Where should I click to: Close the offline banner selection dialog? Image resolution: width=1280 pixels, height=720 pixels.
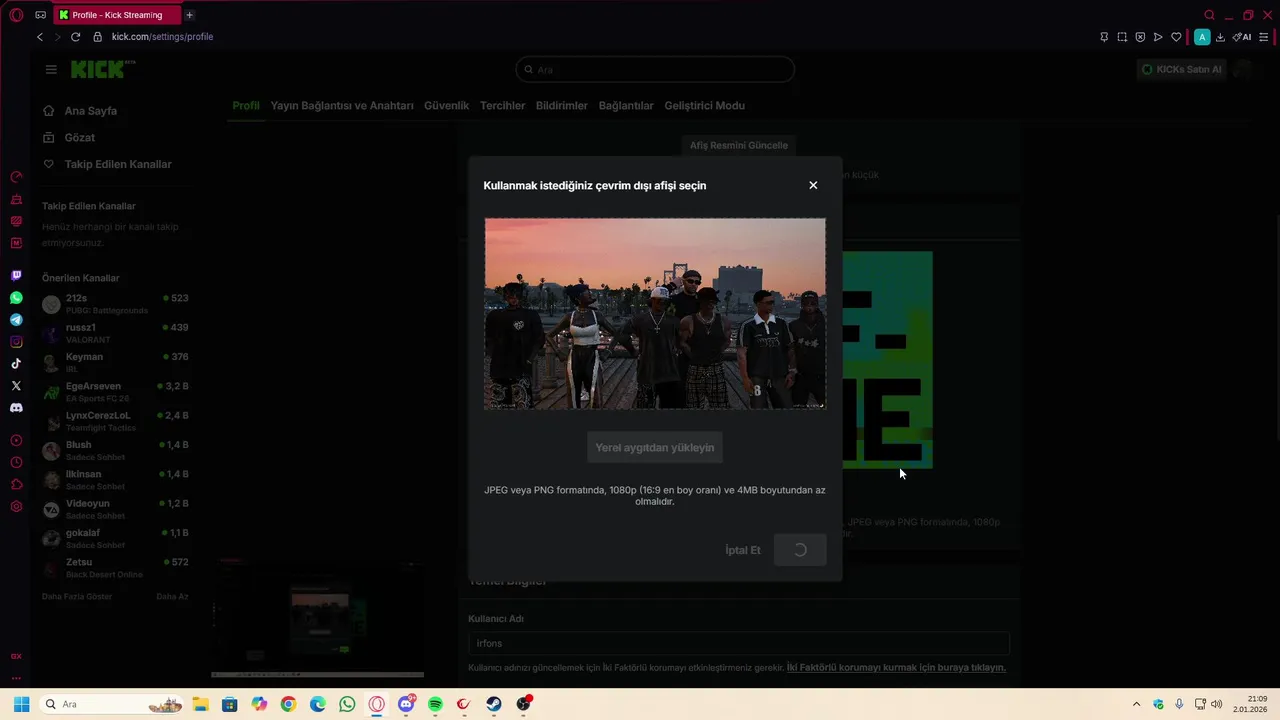tap(813, 185)
